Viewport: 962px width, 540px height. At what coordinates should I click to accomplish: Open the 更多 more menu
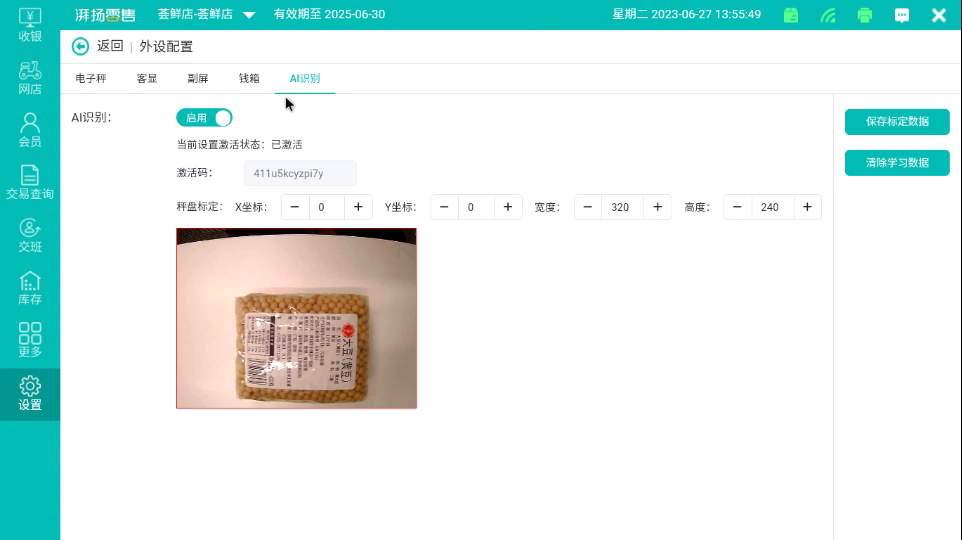30,340
